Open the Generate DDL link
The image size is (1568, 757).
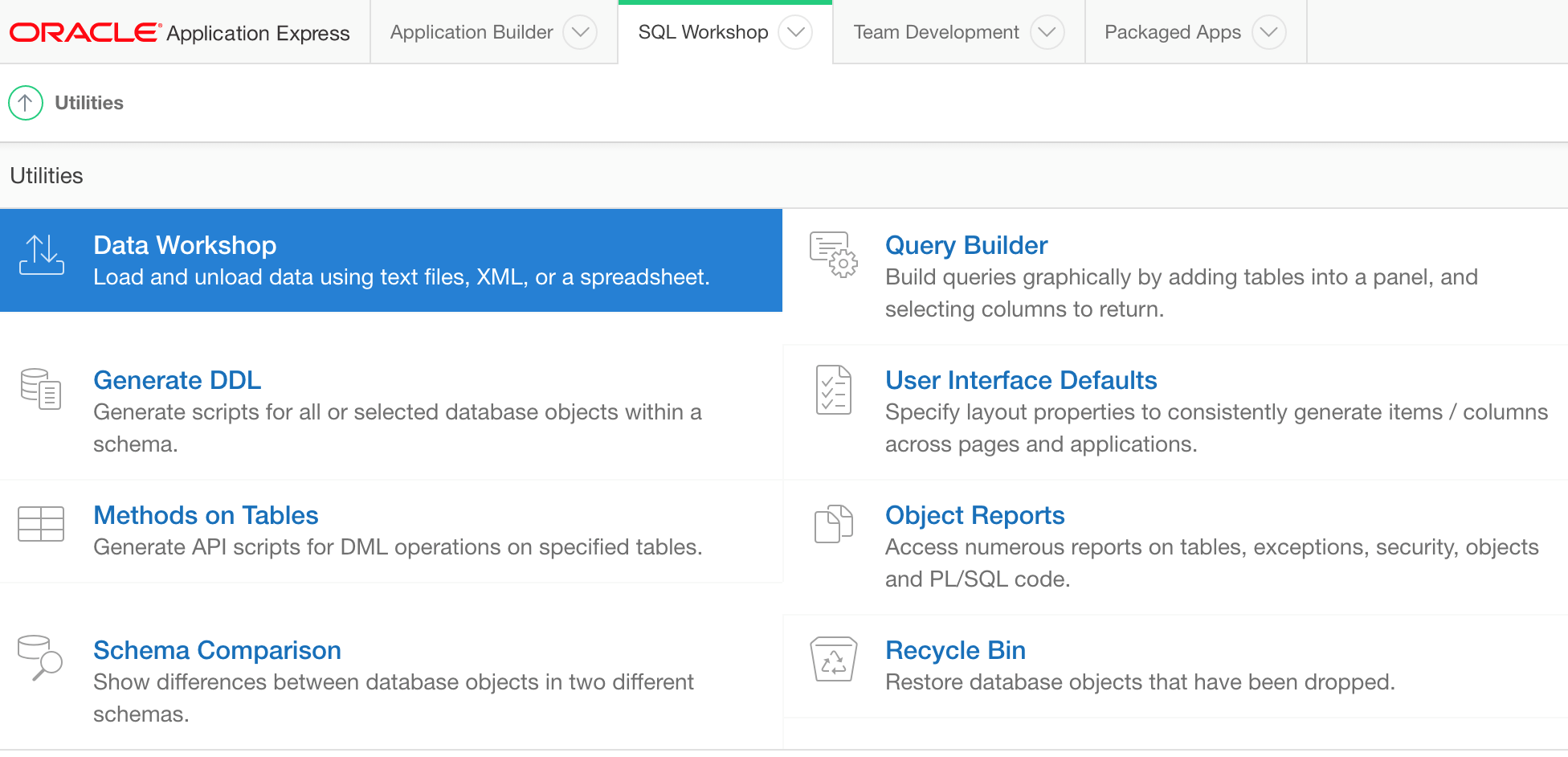tap(178, 380)
